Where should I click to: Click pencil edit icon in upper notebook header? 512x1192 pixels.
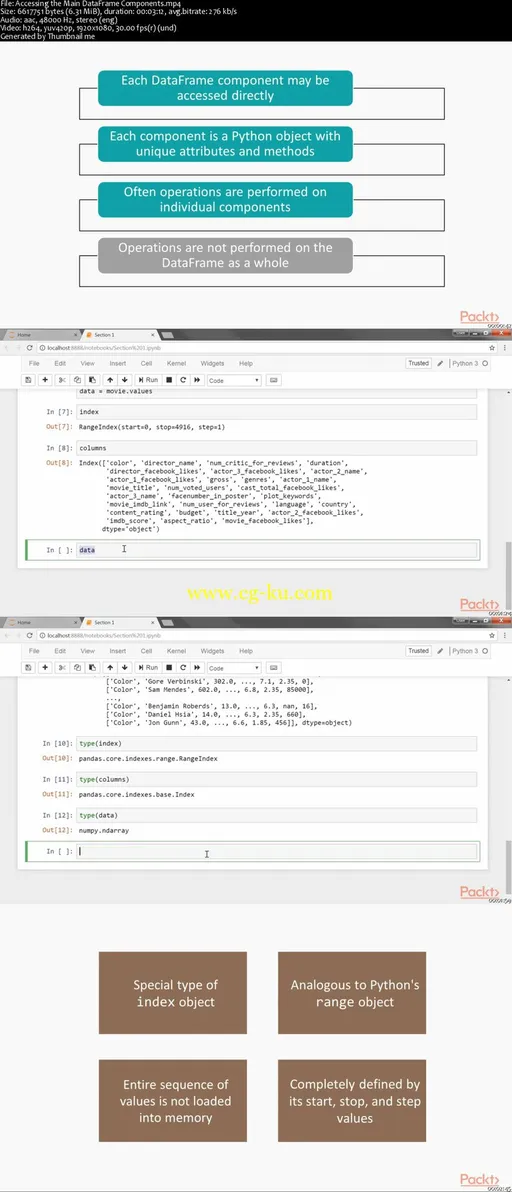441,363
